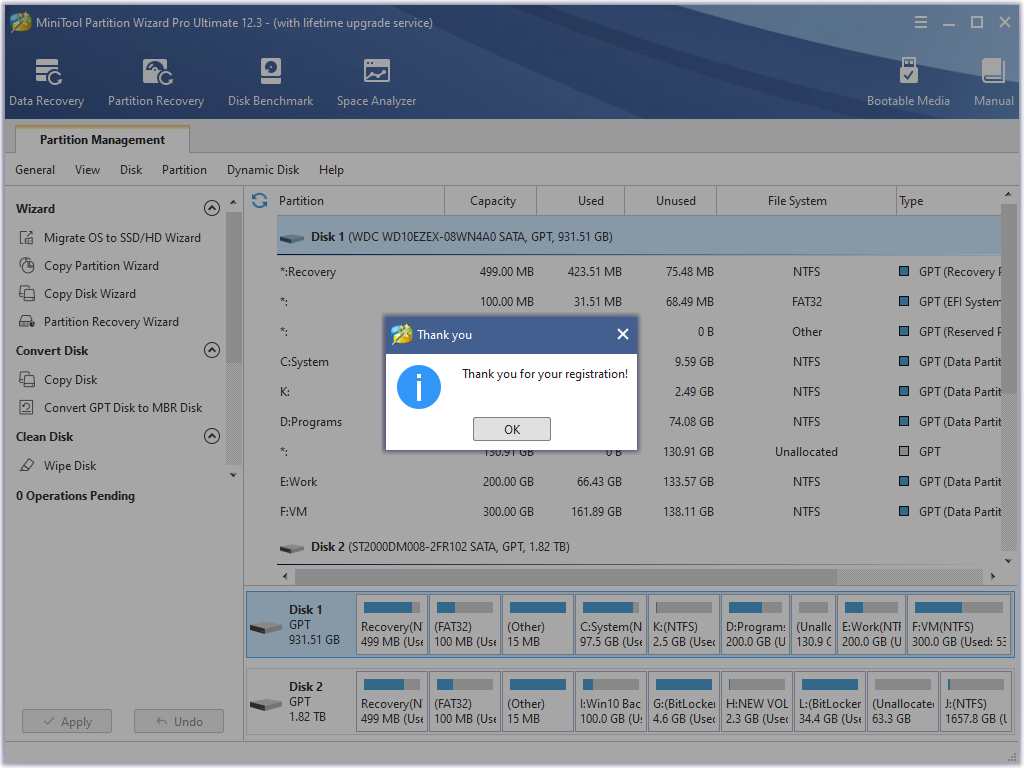This screenshot has height=768, width=1024.
Task: Click the Wipe Disk eraser icon
Action: point(27,466)
